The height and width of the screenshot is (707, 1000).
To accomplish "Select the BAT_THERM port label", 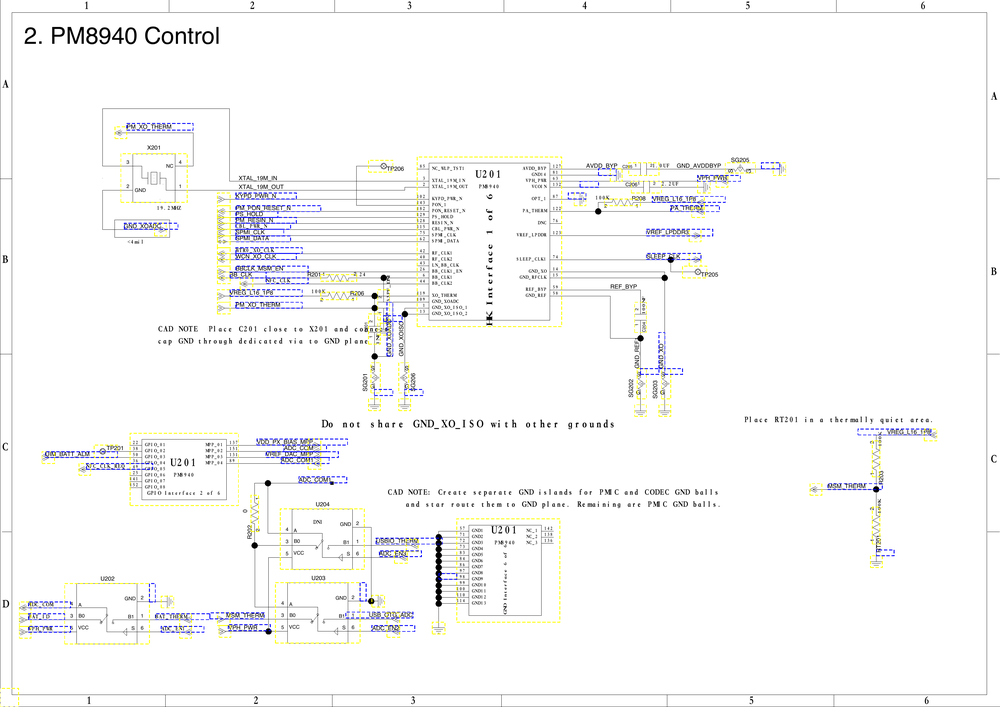I will tap(172, 616).
